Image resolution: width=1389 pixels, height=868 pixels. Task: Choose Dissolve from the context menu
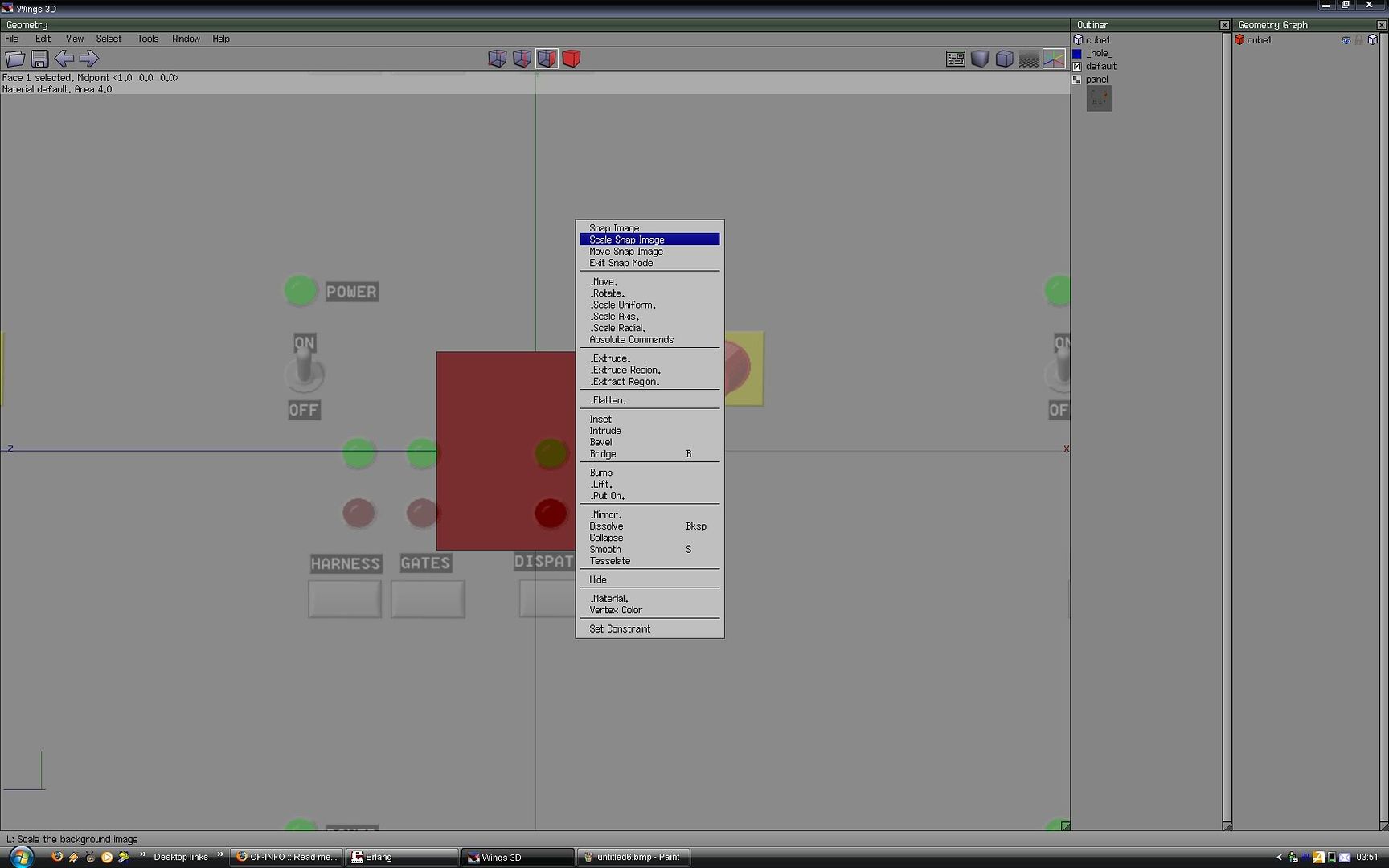coord(649,526)
